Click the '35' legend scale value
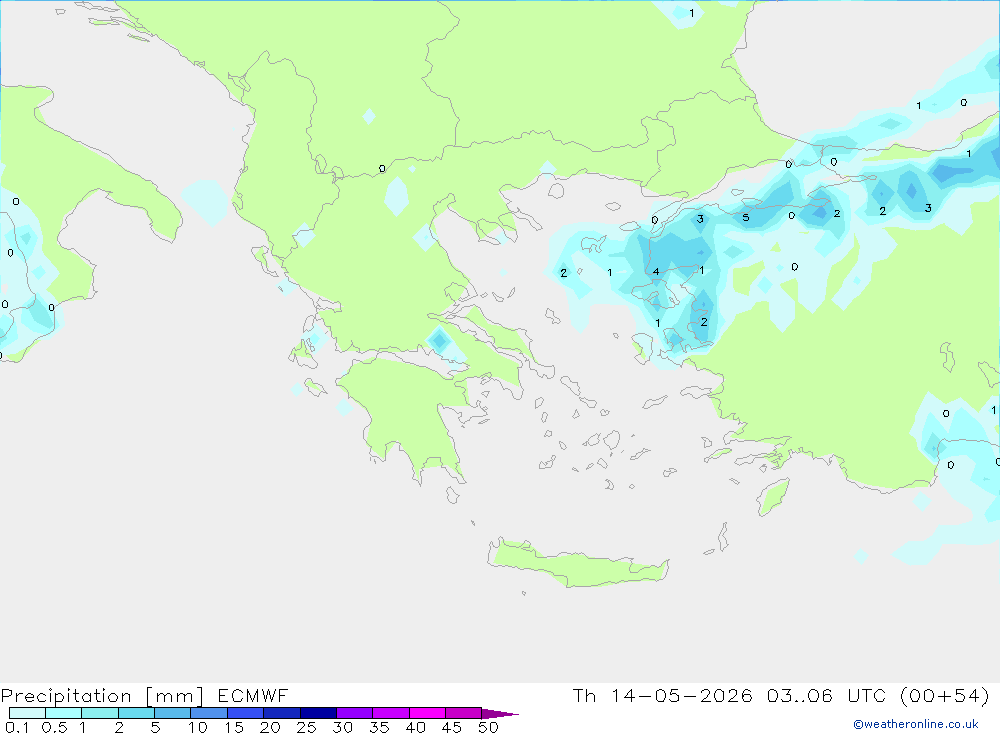Image resolution: width=1000 pixels, height=733 pixels. tap(379, 727)
